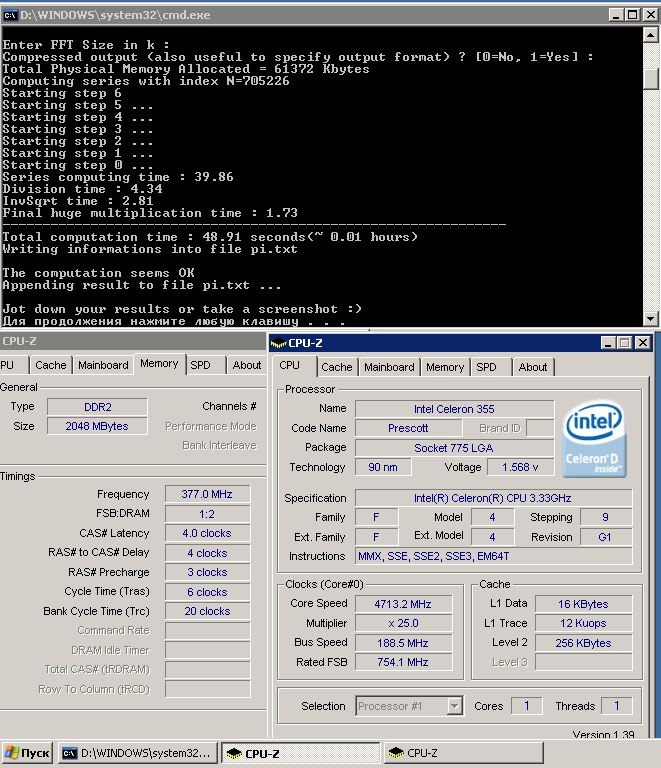
Task: Minimize the right CPU-Z window
Action: coord(608,343)
